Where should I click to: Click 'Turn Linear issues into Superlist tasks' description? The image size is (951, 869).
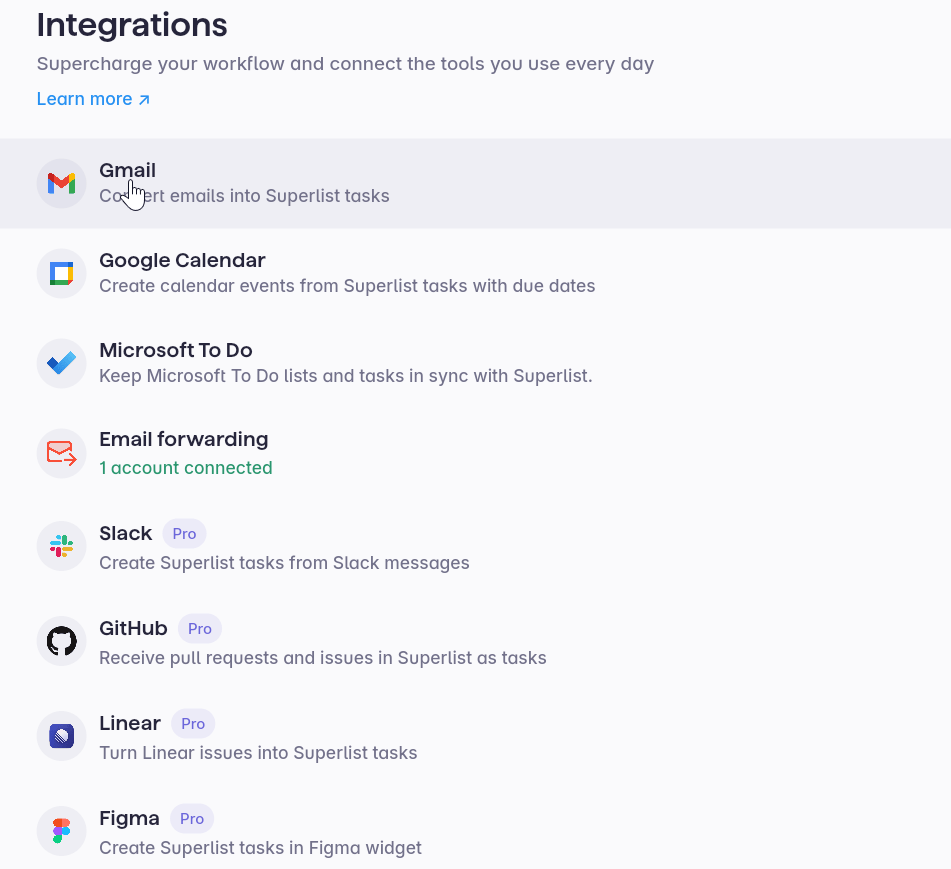[258, 753]
